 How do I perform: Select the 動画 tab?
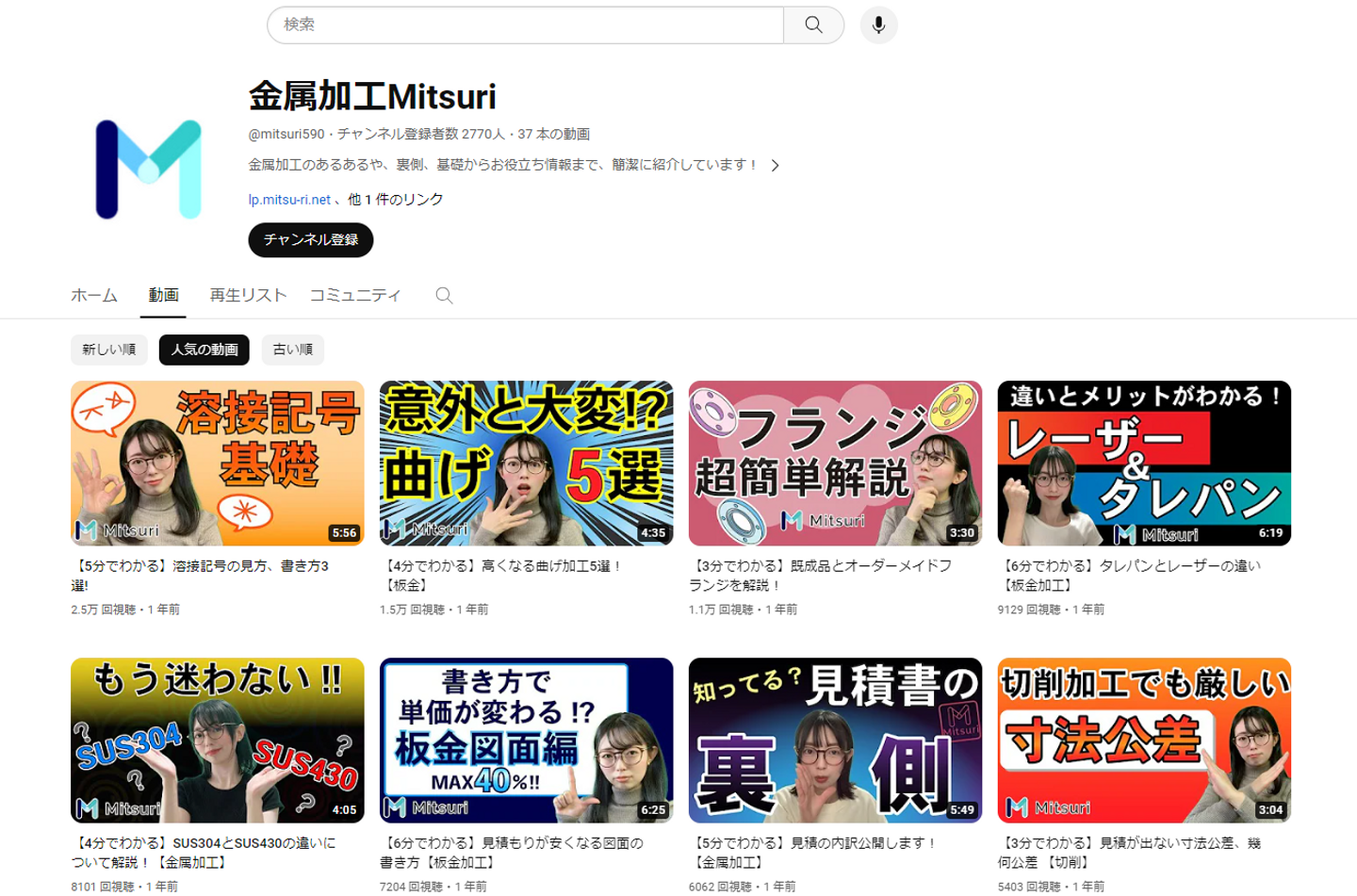(163, 296)
